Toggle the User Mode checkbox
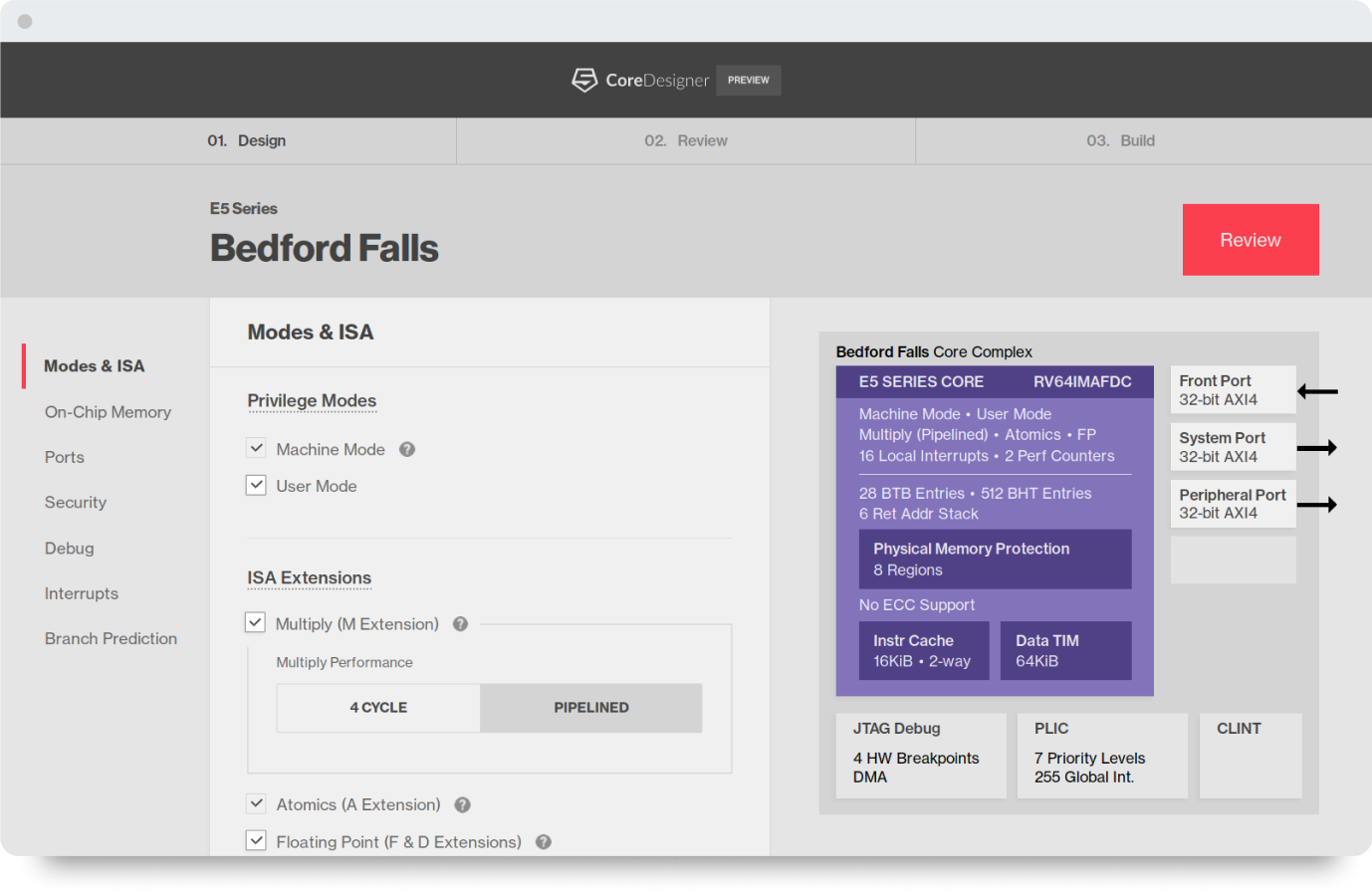The image size is (1372, 894). (x=257, y=485)
